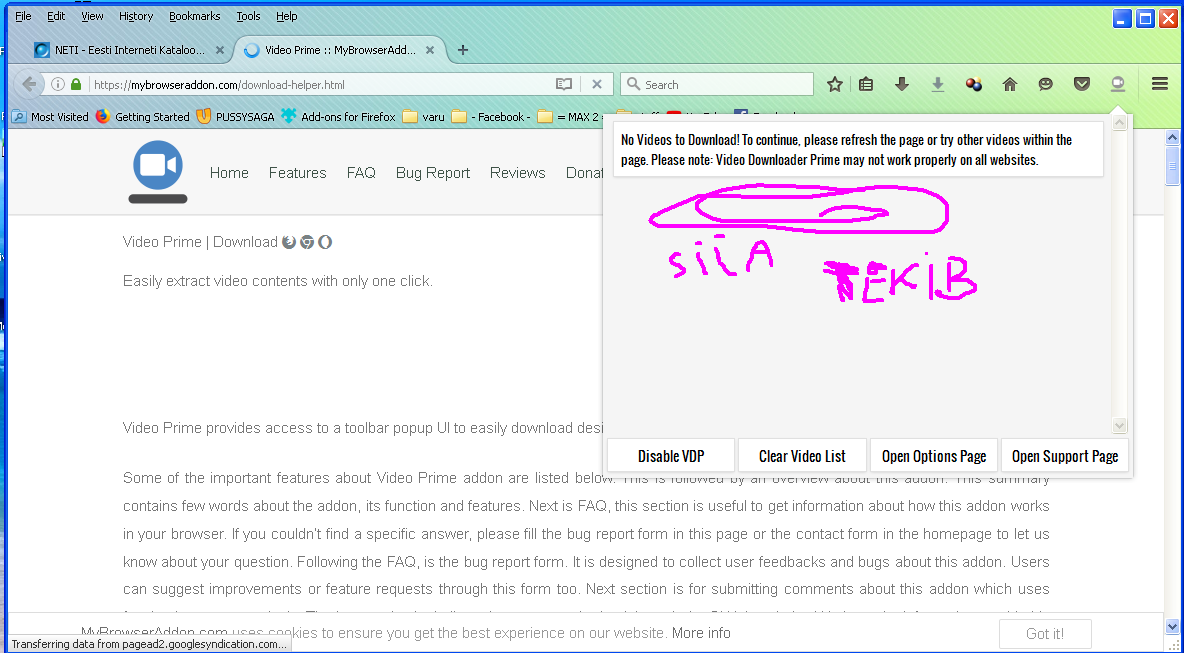Open a new tab with plus button
This screenshot has height=653, width=1184.
coord(463,50)
